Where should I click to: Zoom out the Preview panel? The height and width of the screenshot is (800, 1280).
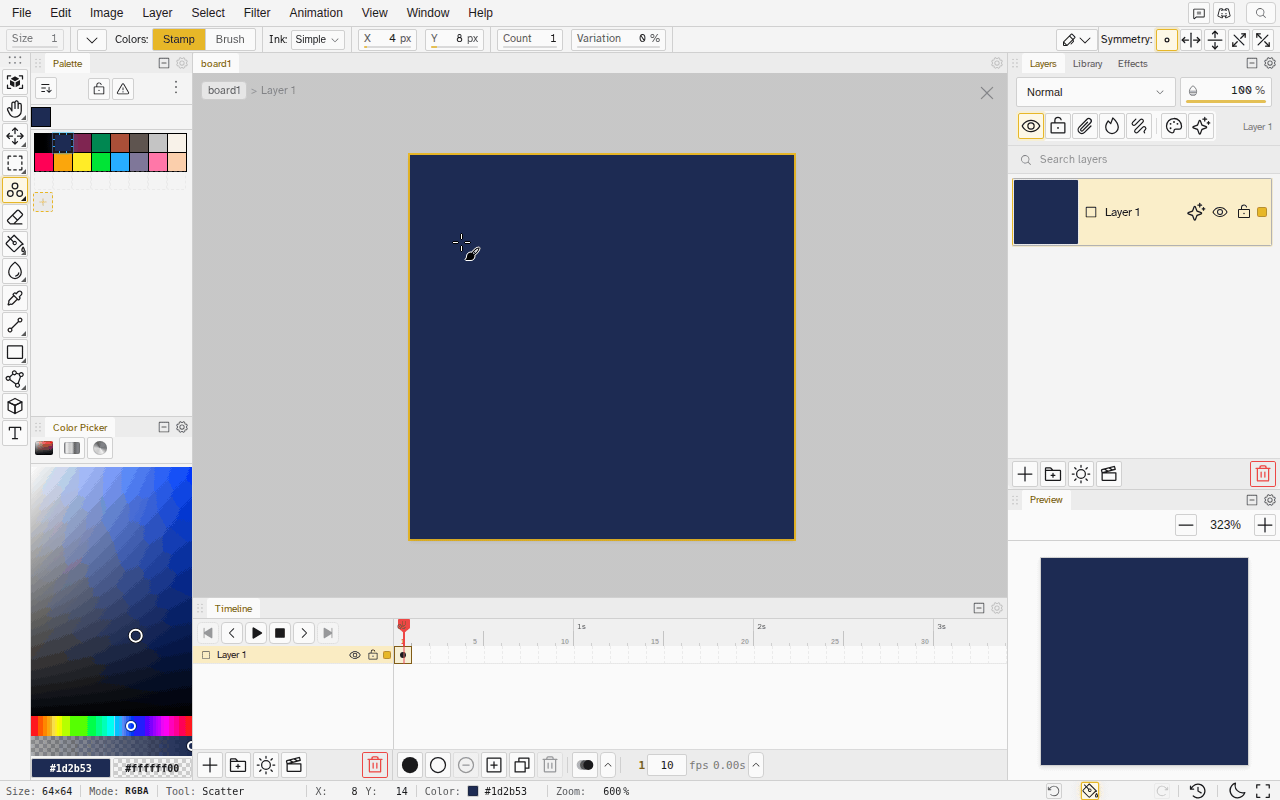click(1186, 525)
